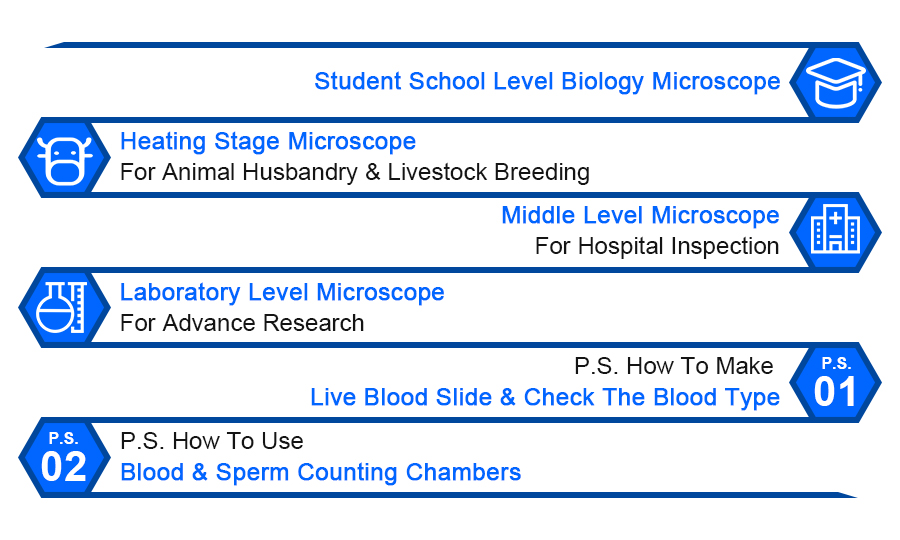Open the Heating Stage Microscope heading
Screen dimensions: 900x540
[x=268, y=141]
